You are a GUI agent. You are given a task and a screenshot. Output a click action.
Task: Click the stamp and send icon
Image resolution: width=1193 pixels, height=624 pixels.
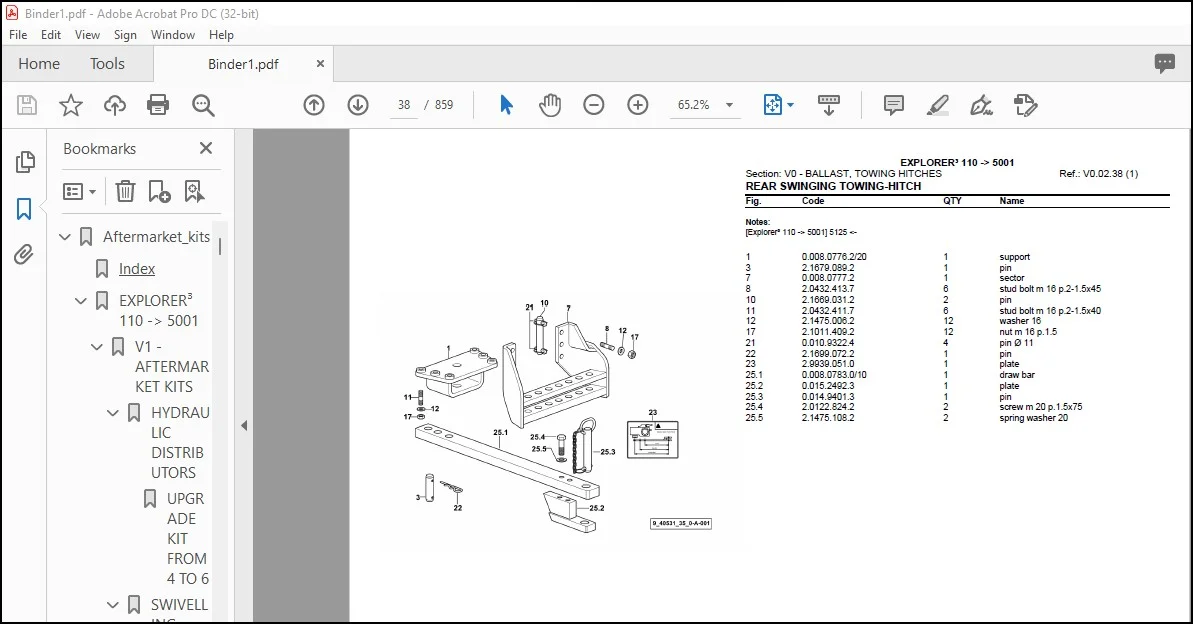pyautogui.click(x=1026, y=105)
